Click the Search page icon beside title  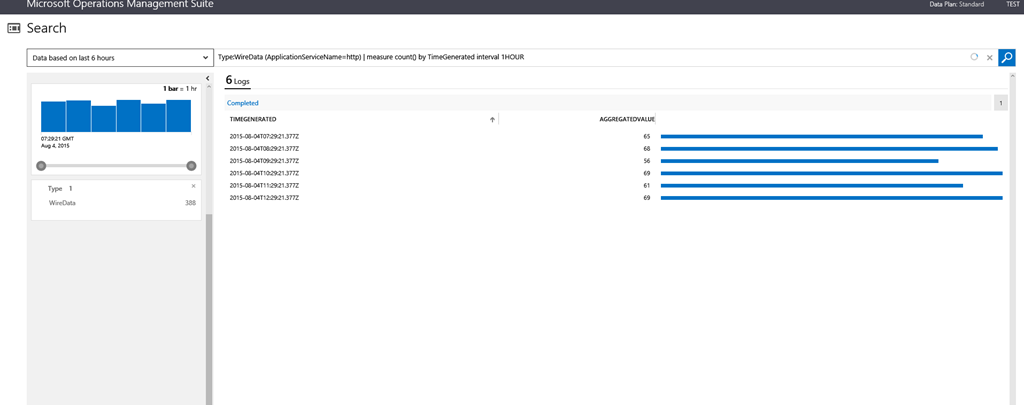coord(14,28)
